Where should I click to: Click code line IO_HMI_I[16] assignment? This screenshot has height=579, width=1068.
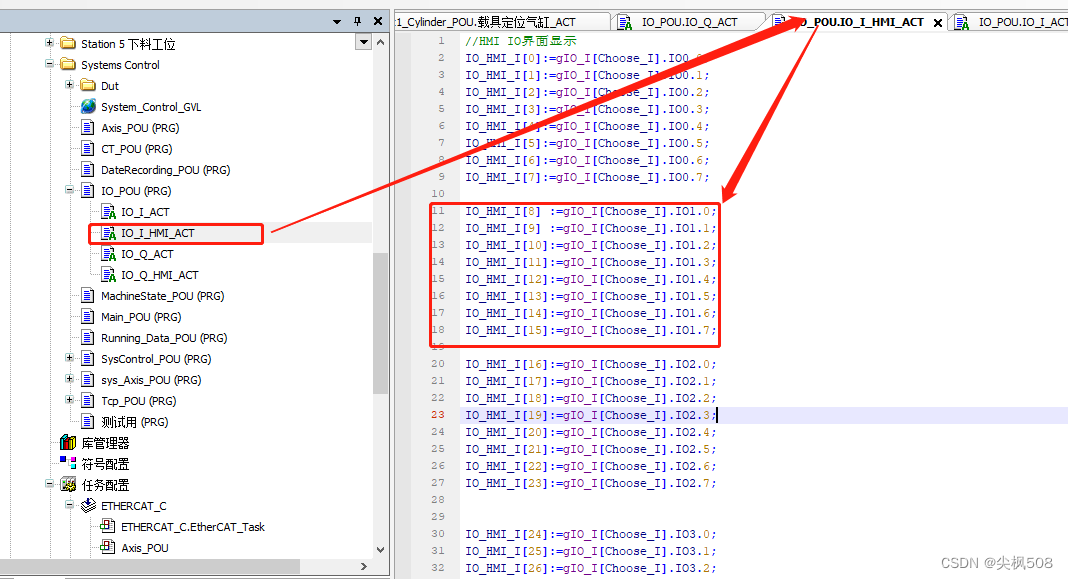[590, 364]
